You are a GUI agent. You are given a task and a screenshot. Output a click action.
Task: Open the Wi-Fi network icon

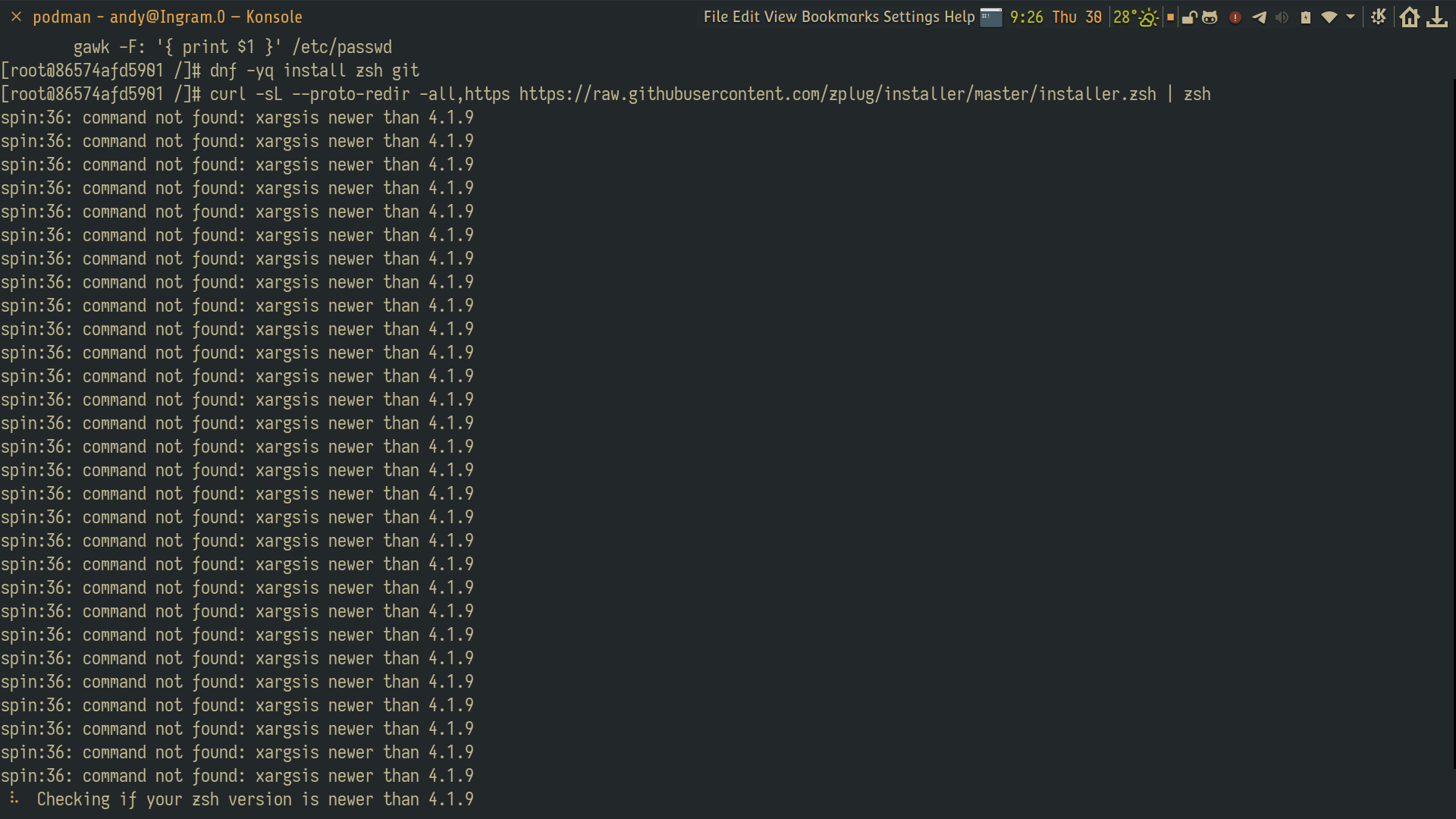pyautogui.click(x=1329, y=17)
